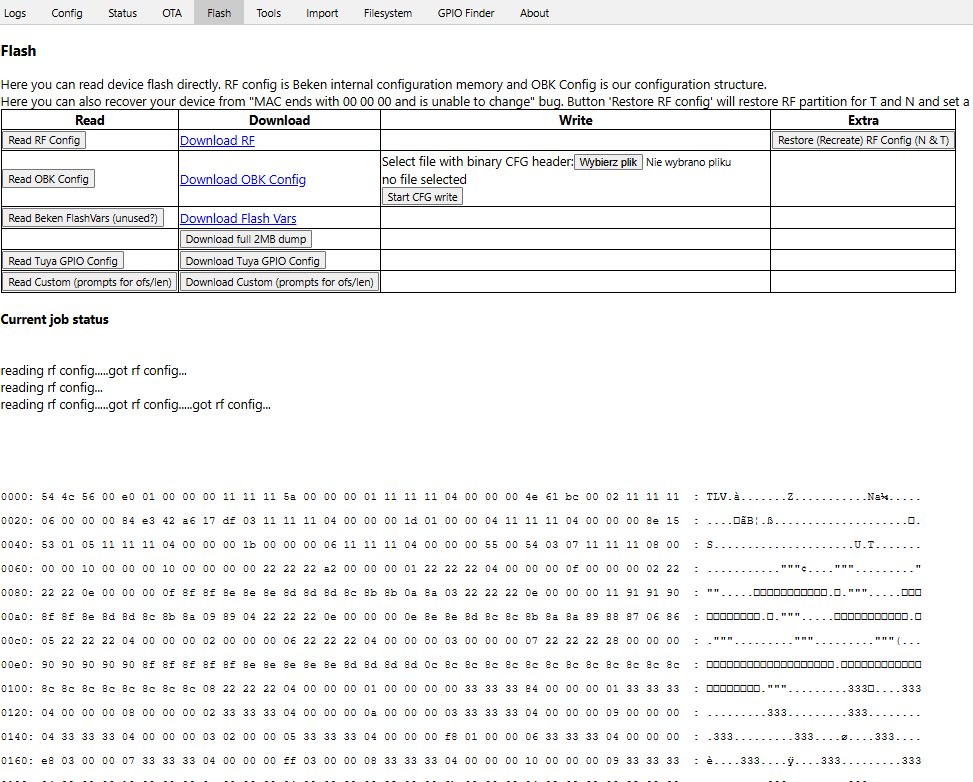The height and width of the screenshot is (782, 973).
Task: Click the hex dump row 0080
Action: click(x=460, y=593)
